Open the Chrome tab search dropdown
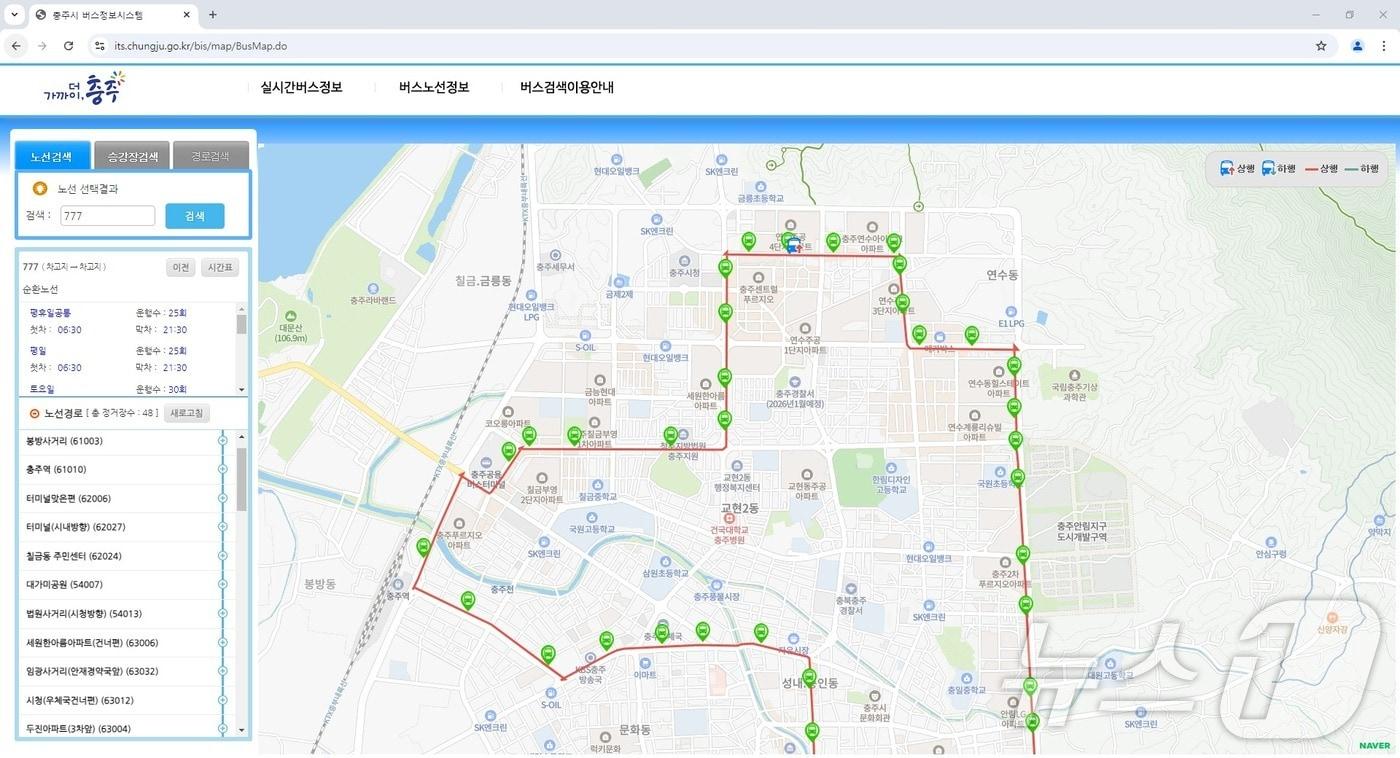 click(x=14, y=15)
